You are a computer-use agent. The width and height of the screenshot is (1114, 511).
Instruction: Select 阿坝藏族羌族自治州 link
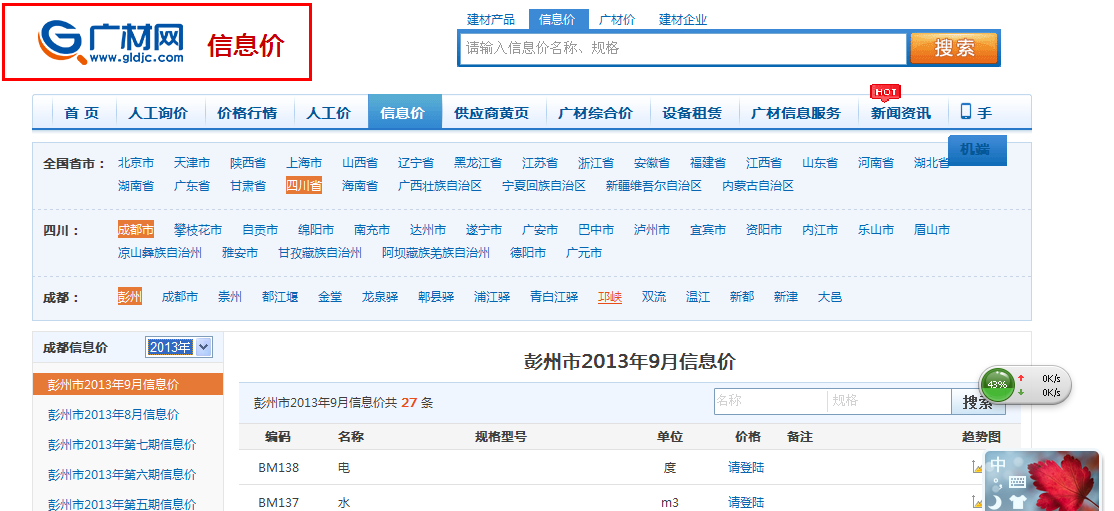(436, 252)
